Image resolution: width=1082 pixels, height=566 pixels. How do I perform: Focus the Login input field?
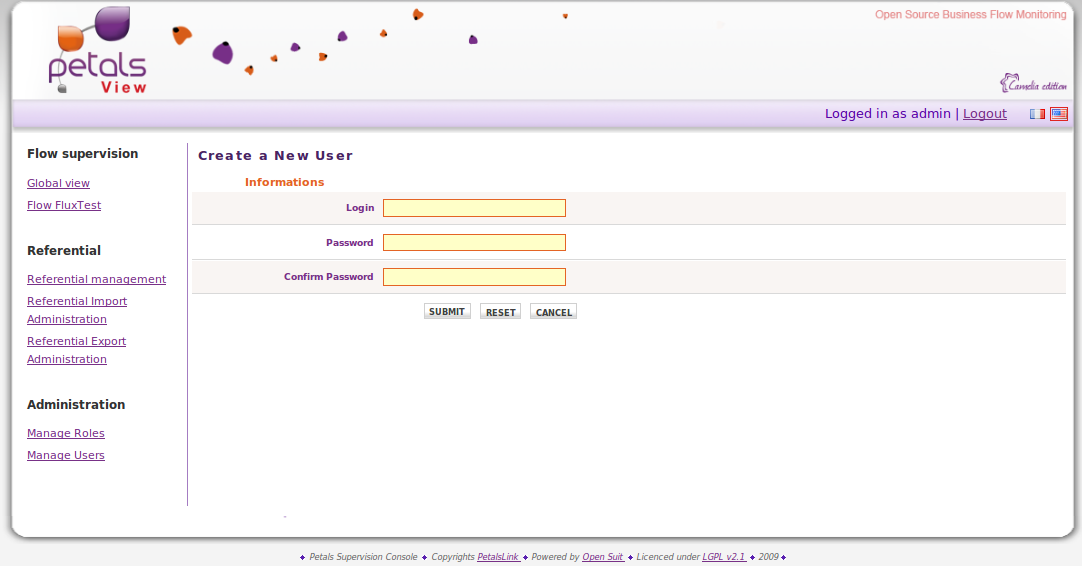[474, 208]
